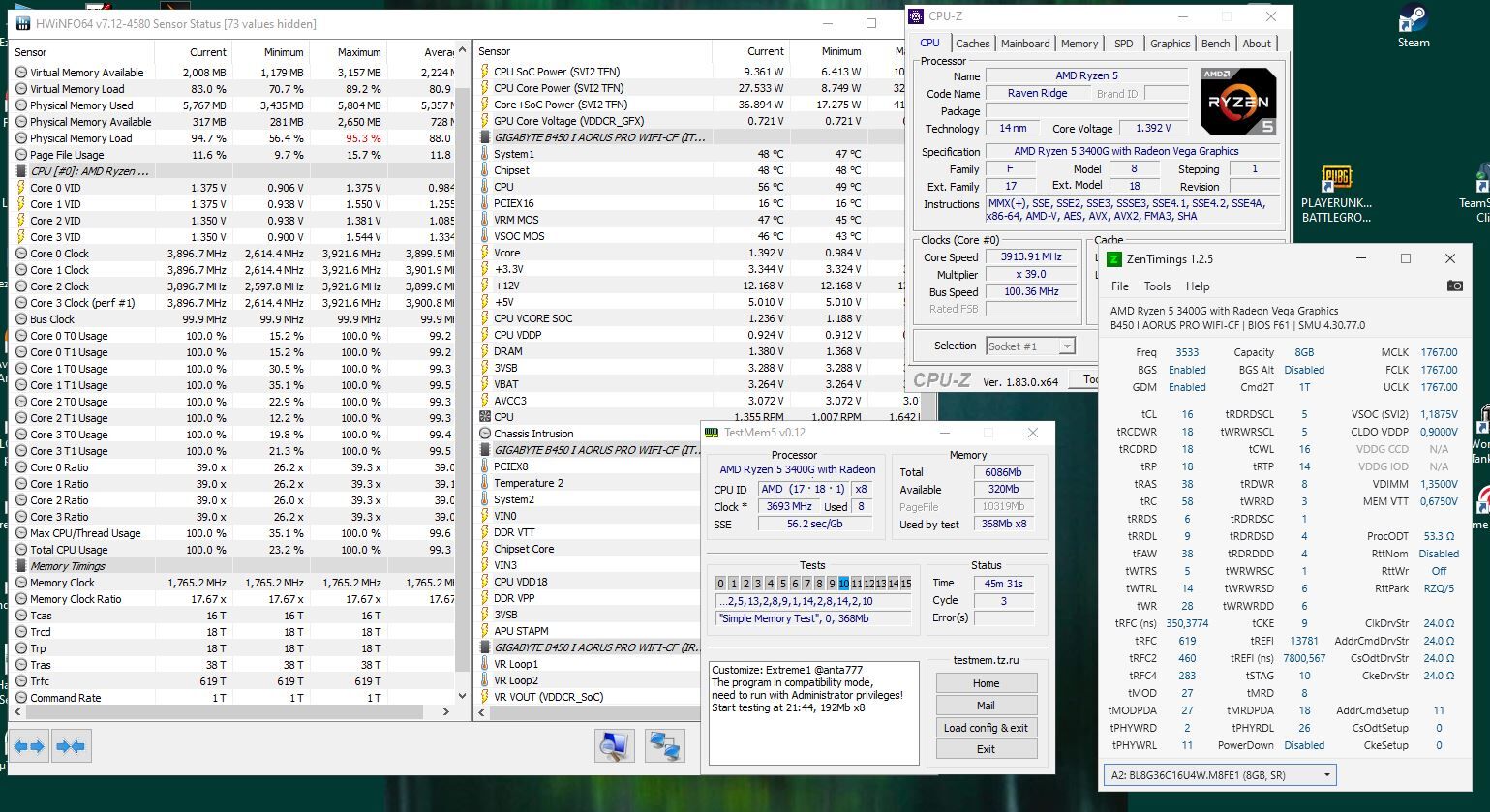
Task: Click the thermometer icon beside VSOC MOS
Action: point(485,236)
